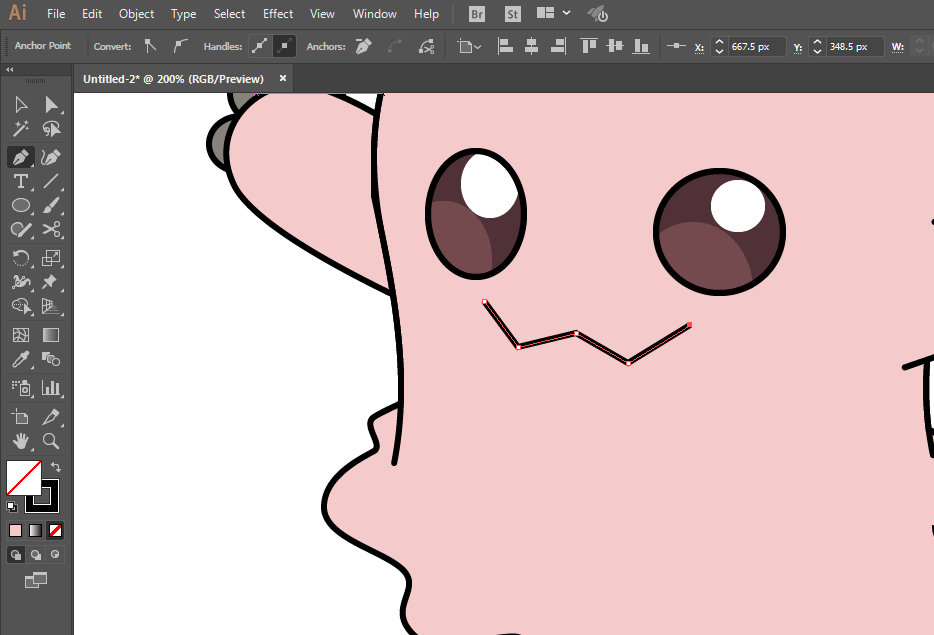Apply solid Color mode button
This screenshot has height=635, width=934.
coord(15,530)
